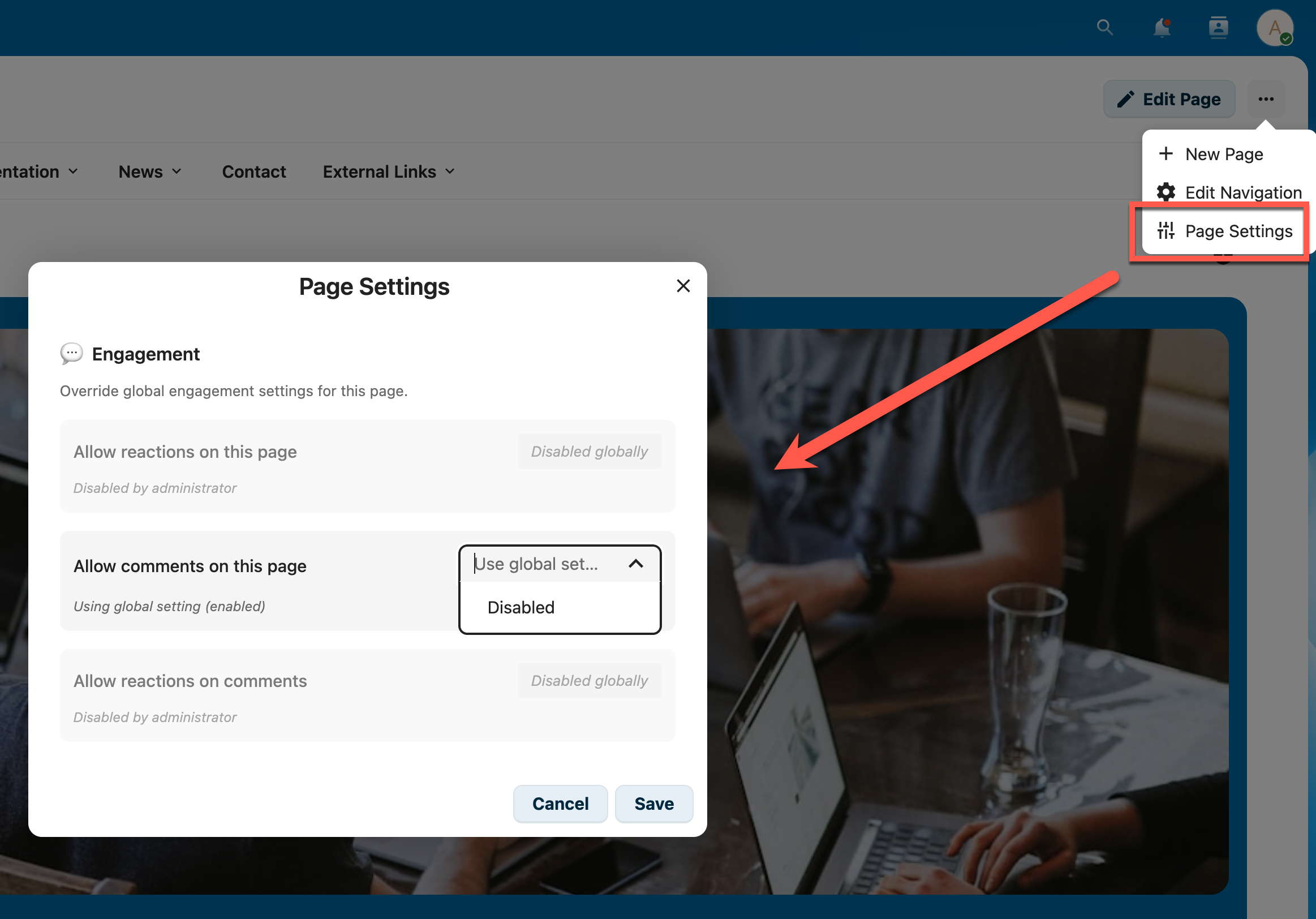The height and width of the screenshot is (919, 1316).
Task: Click the hero laptop photo
Action: click(967, 611)
